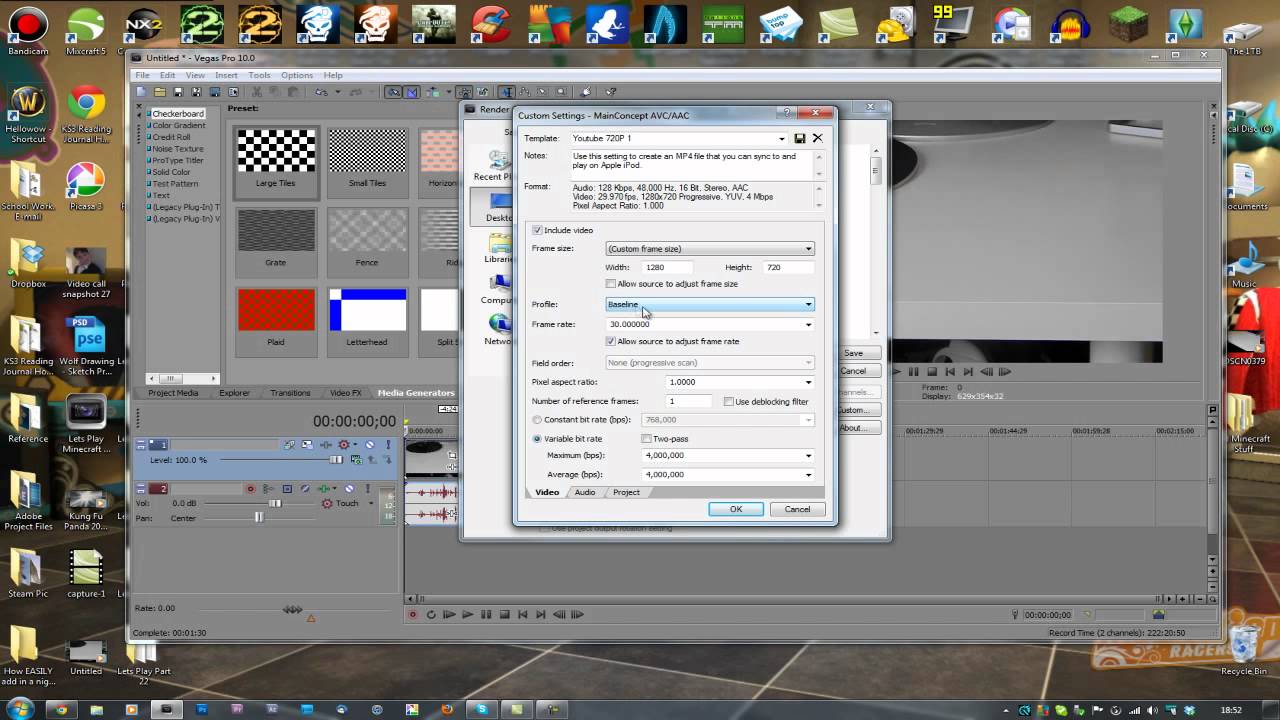Adjust audio track Pan slider
This screenshot has width=1280, height=720.
(x=260, y=517)
